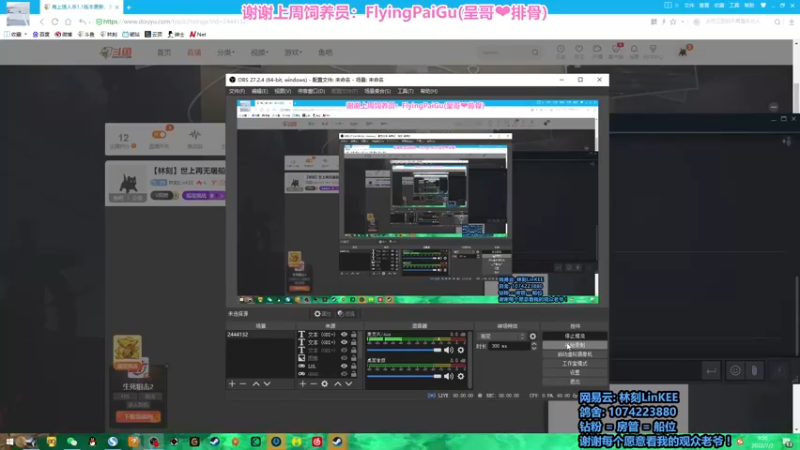Open the Windows Start menu

coord(9,441)
